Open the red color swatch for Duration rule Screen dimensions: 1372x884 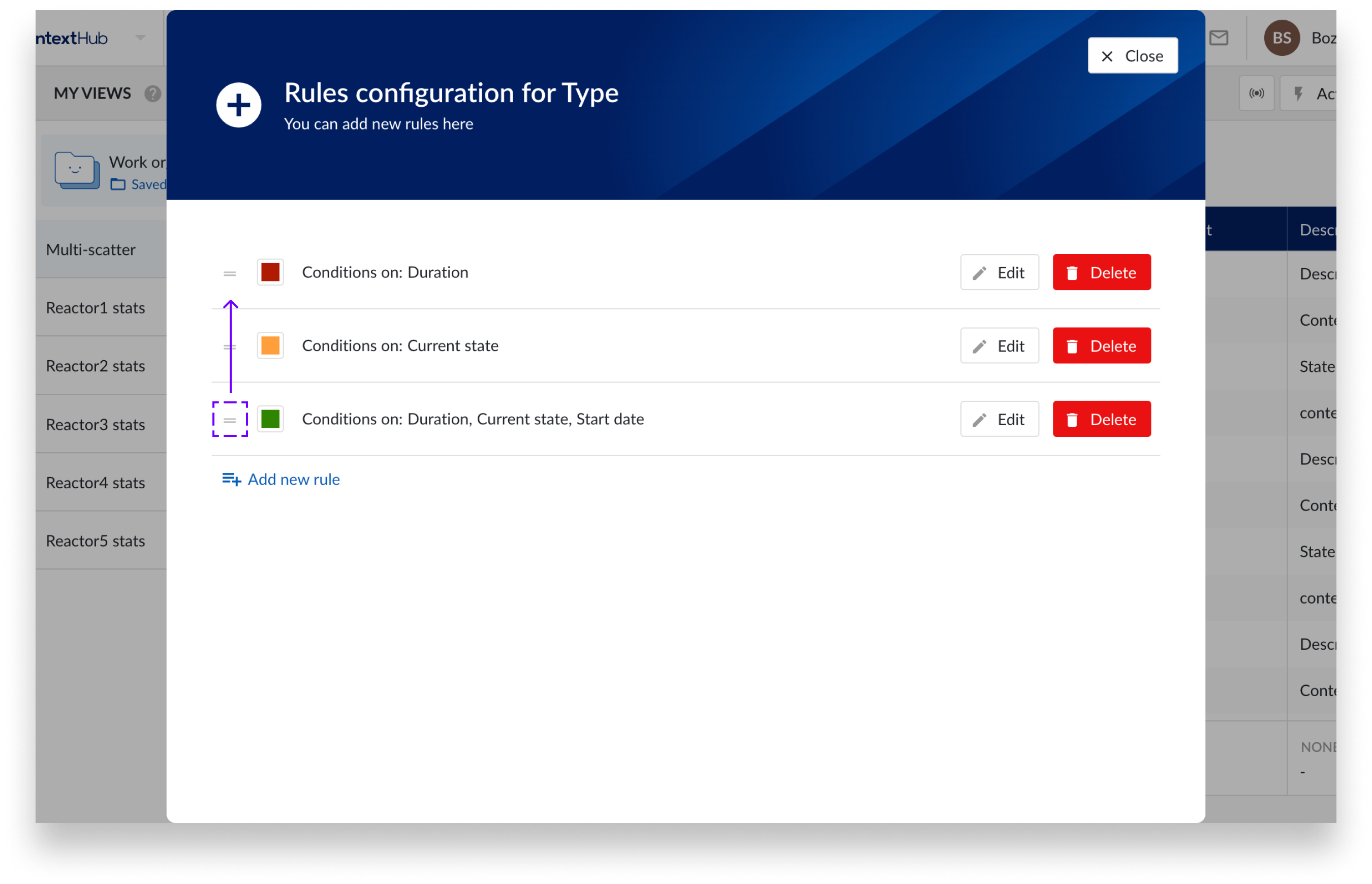(270, 272)
